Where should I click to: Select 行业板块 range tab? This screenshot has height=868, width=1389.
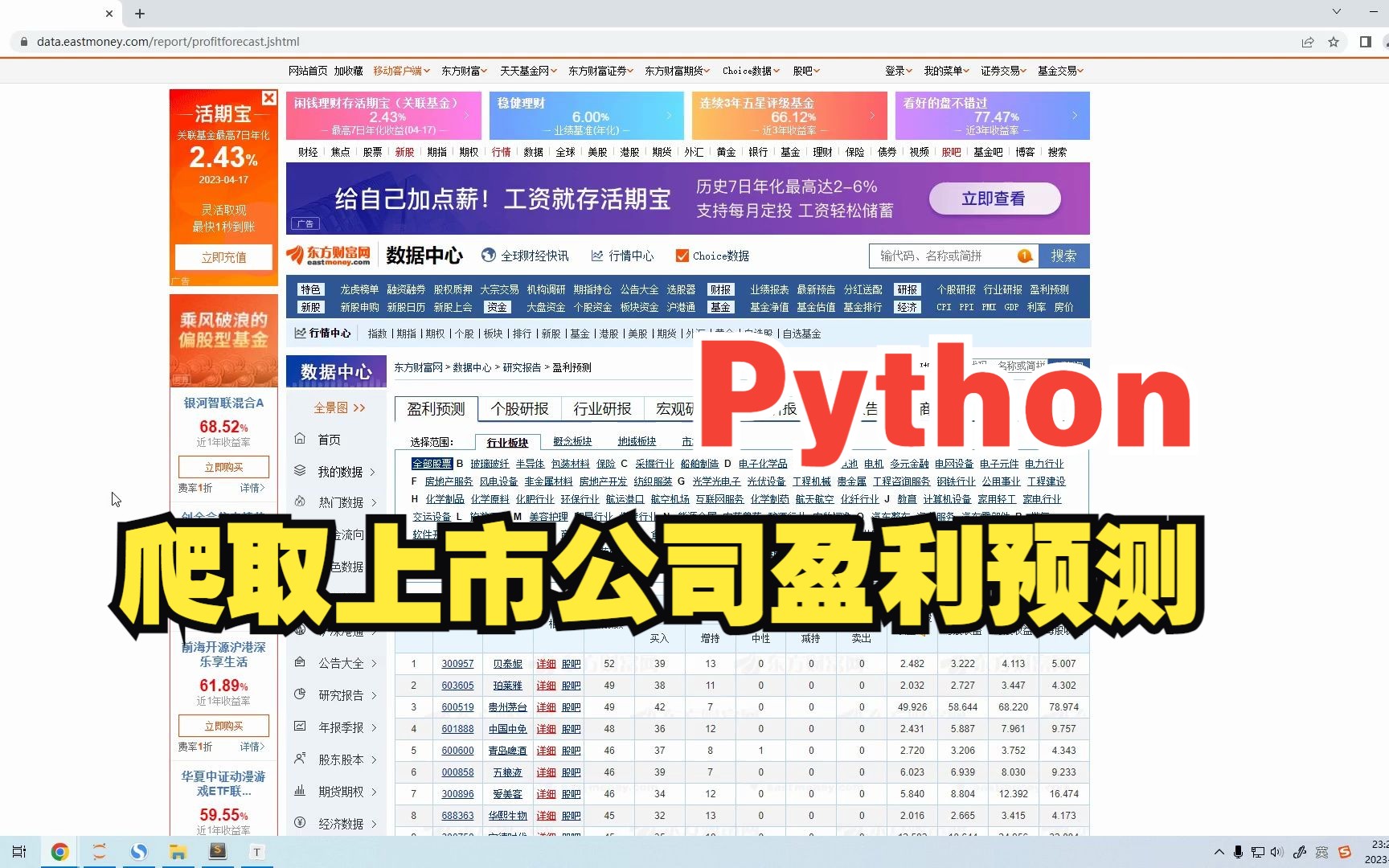tap(507, 442)
